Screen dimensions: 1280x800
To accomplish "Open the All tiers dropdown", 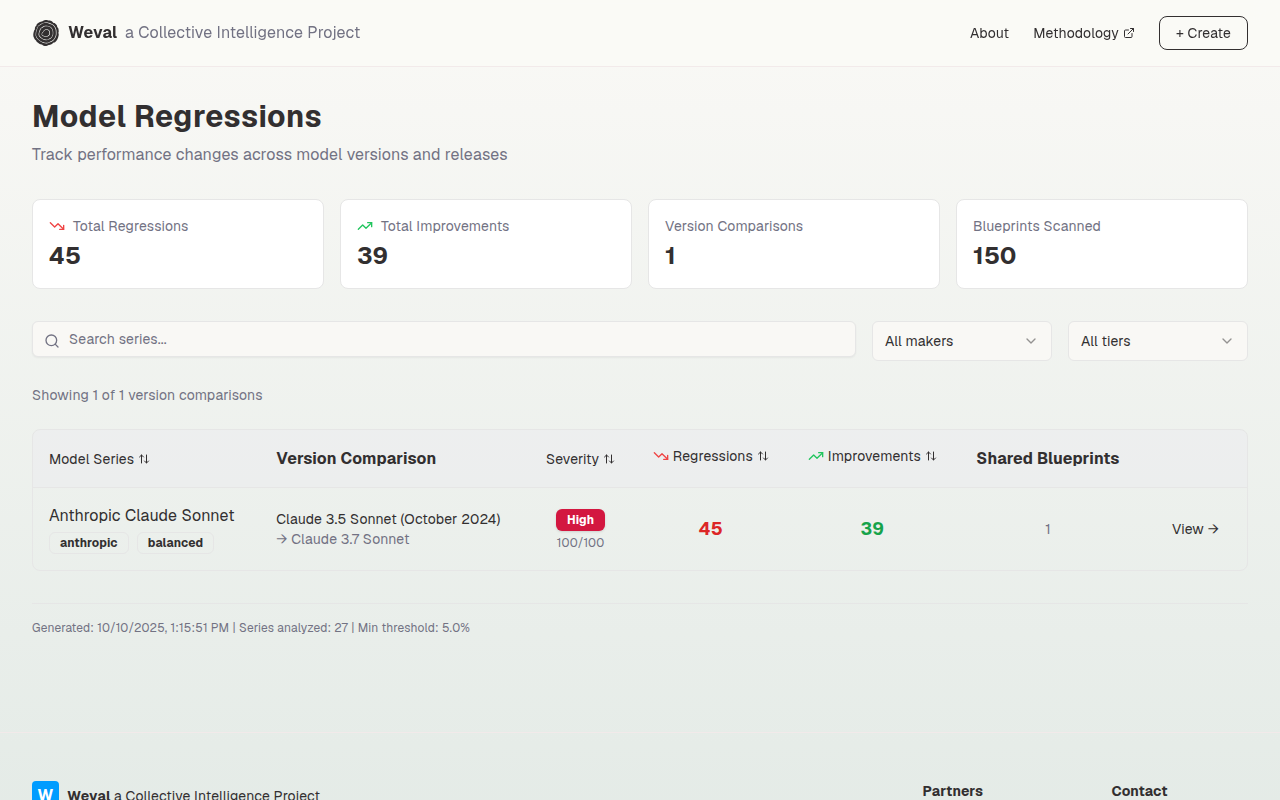I will pyautogui.click(x=1158, y=341).
